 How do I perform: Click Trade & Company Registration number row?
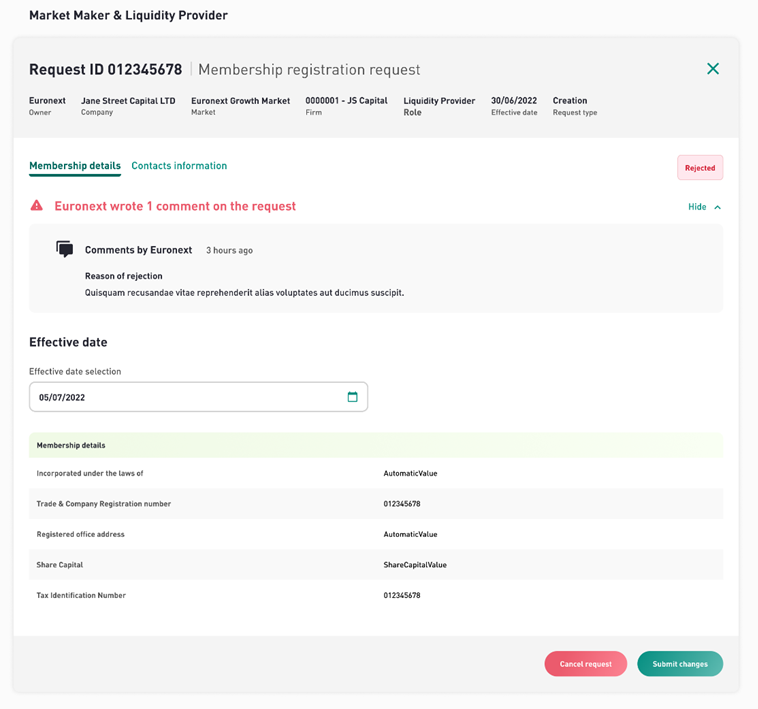click(375, 504)
